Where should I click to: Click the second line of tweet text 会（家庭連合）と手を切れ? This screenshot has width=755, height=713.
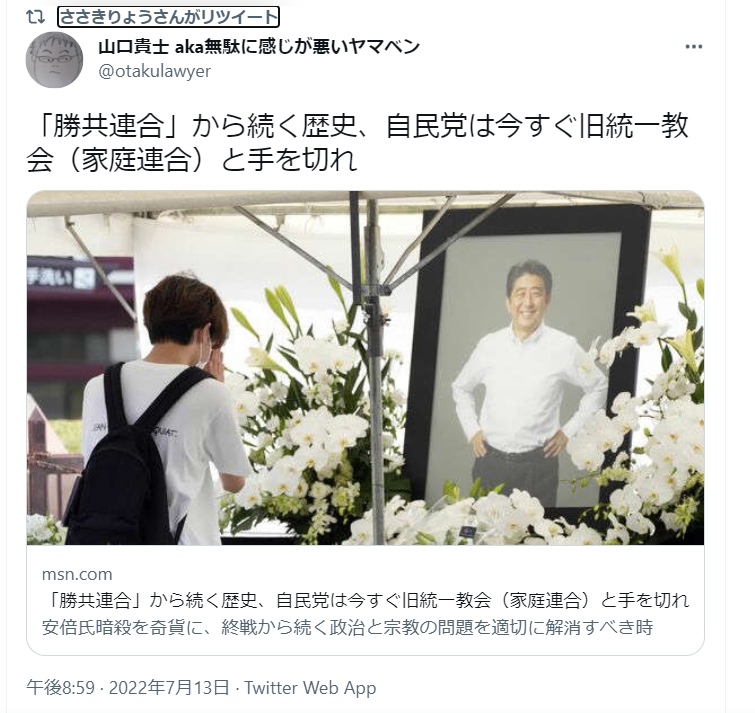[192, 160]
